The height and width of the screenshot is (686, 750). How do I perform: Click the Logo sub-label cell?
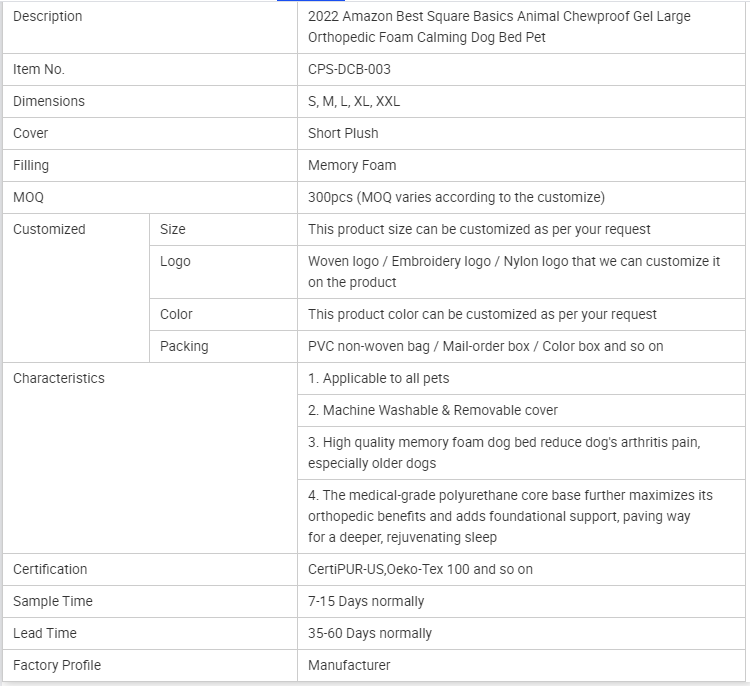175,262
